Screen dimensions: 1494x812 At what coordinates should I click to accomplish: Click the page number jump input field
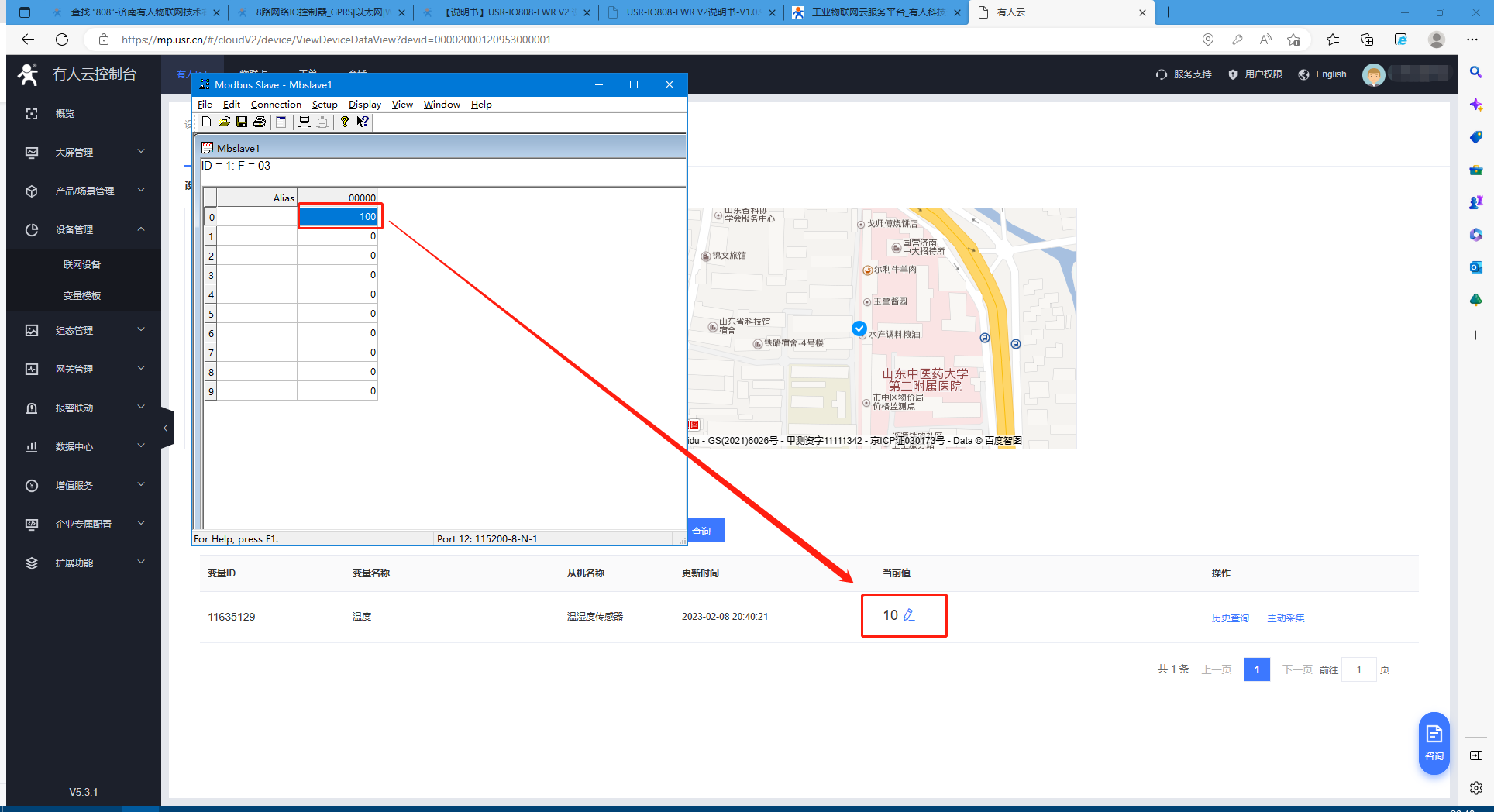[1358, 670]
